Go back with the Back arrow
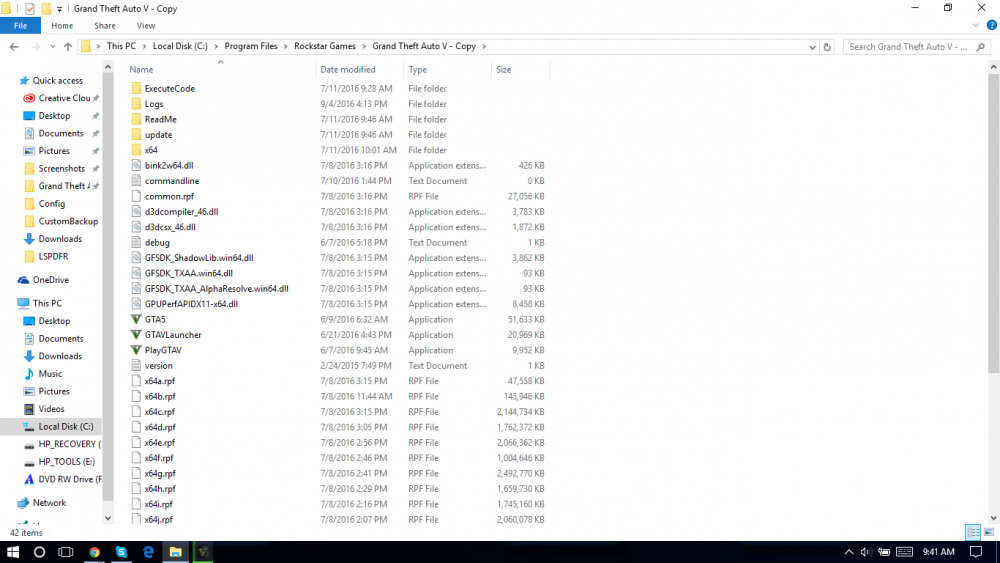The width and height of the screenshot is (1000, 563). (x=14, y=47)
